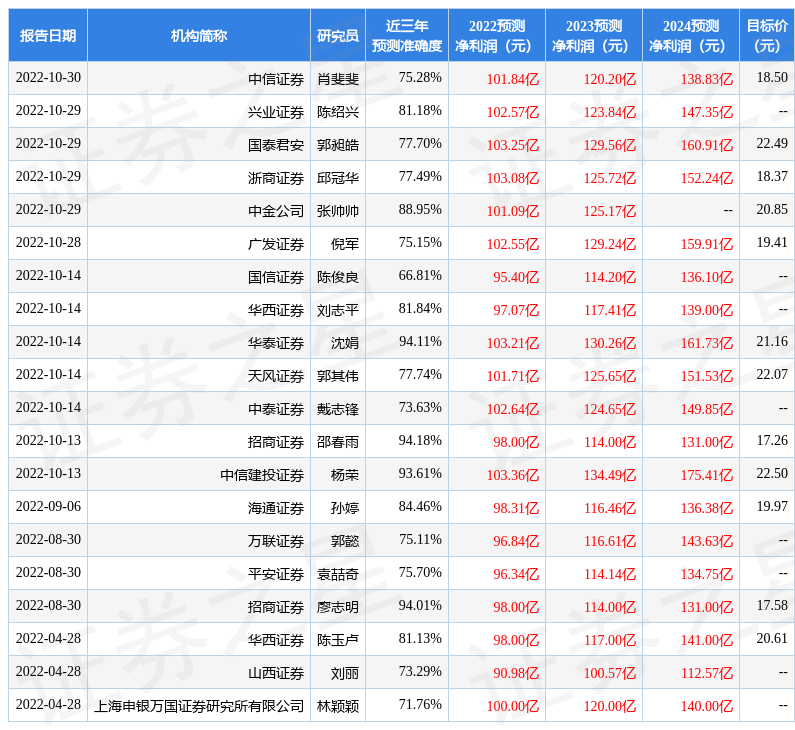Click target price 22.07
This screenshot has width=795, height=730.
pyautogui.click(x=772, y=374)
